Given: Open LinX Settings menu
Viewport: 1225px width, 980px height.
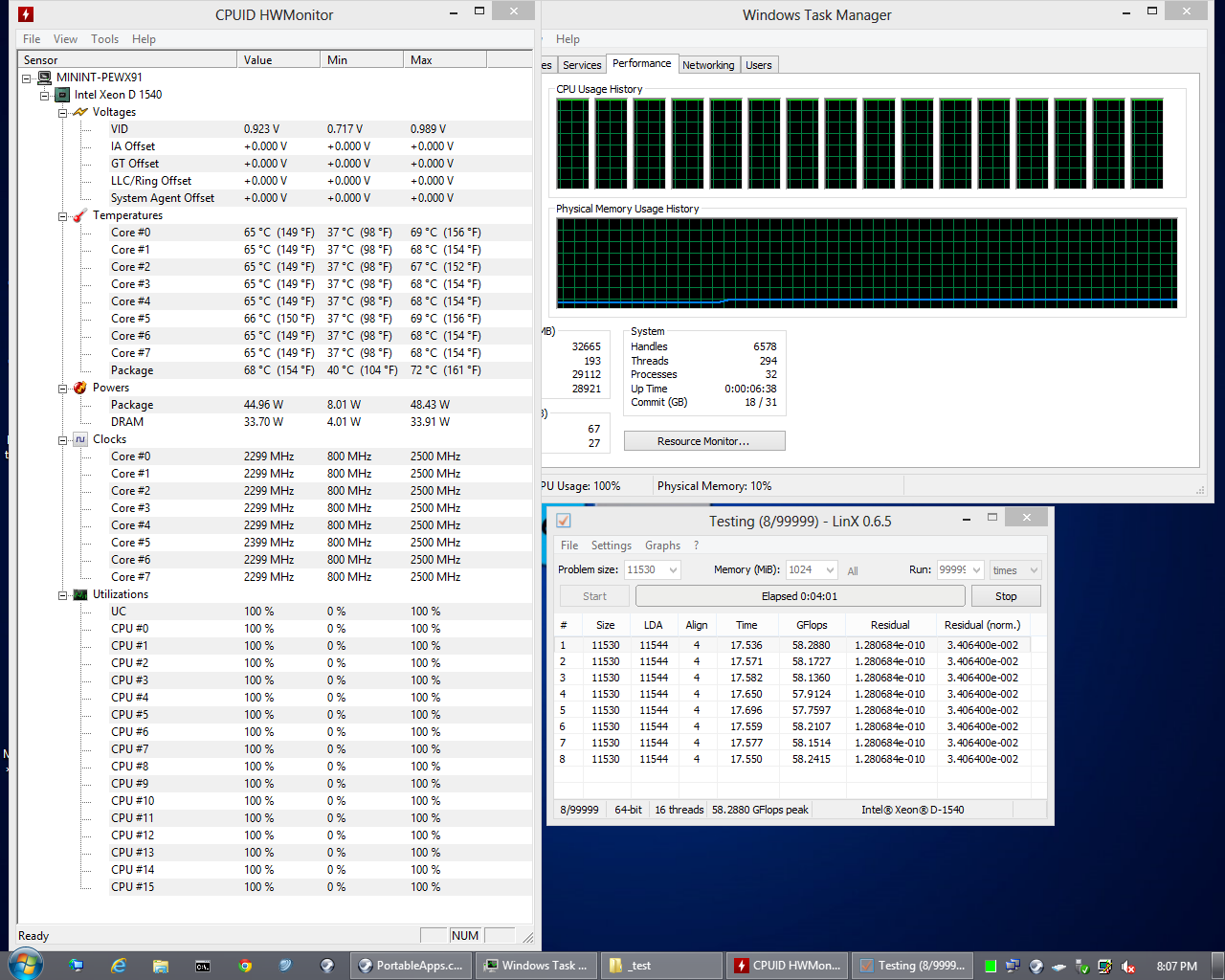Looking at the screenshot, I should pyautogui.click(x=612, y=546).
